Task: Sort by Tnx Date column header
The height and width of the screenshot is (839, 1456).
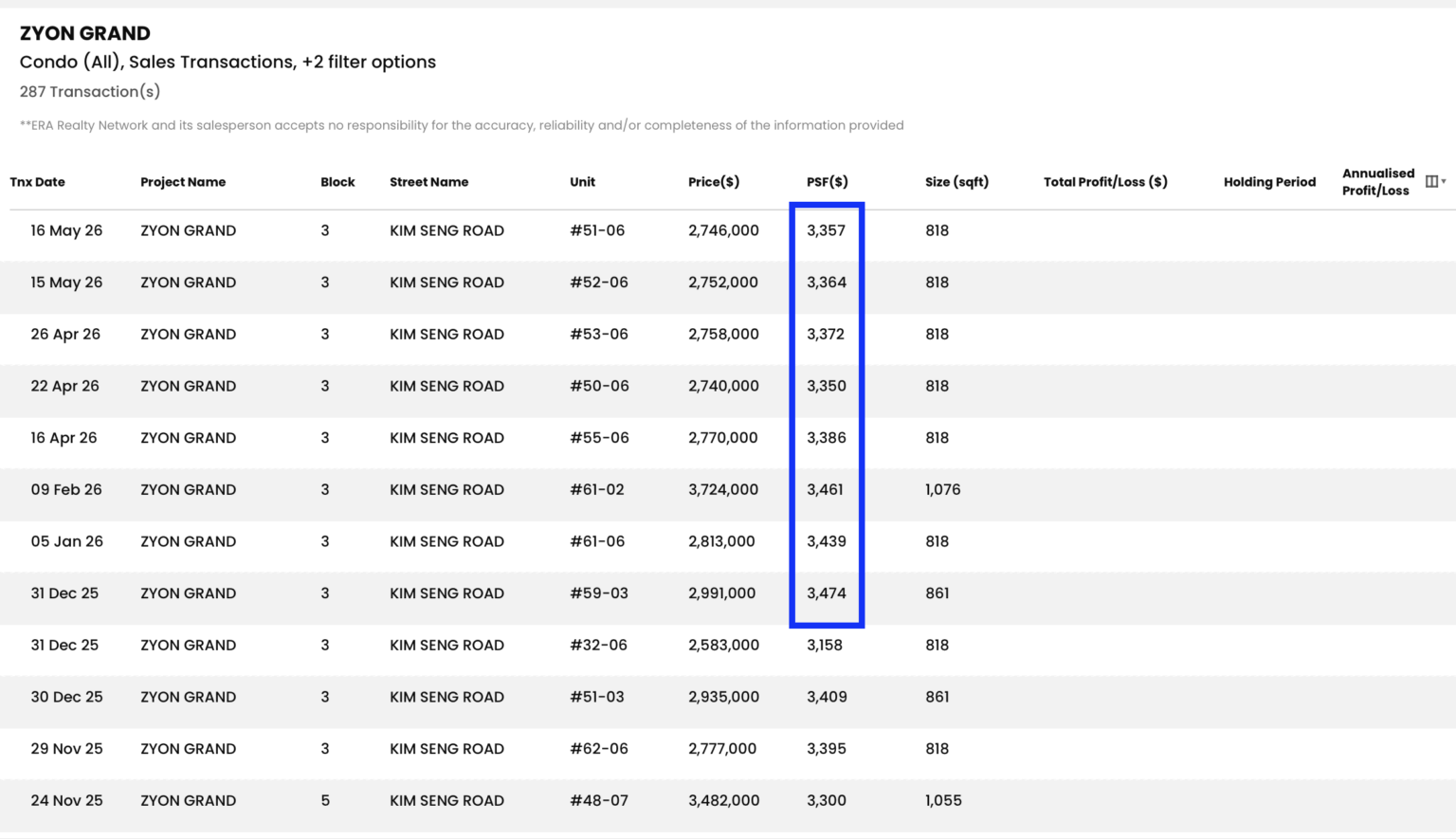Action: click(x=38, y=182)
